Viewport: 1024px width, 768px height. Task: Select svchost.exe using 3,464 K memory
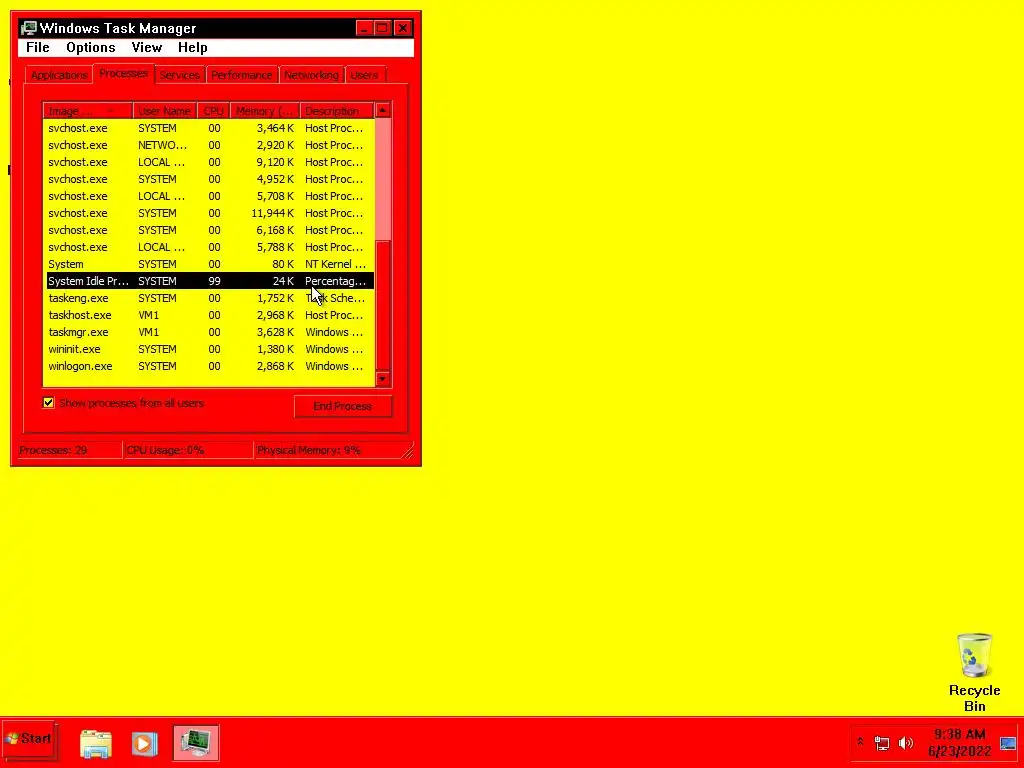point(208,128)
